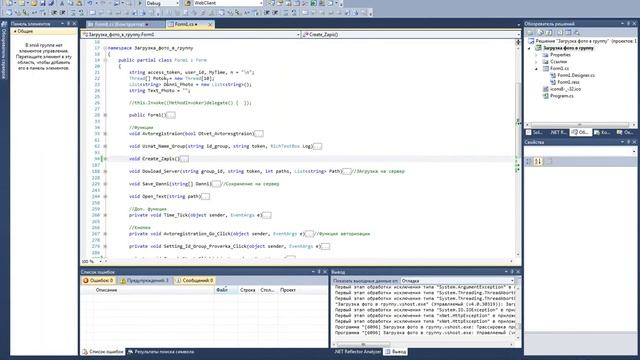Expand the Dowload_Server method outline
Screen dimensions: 640x360
coord(105,171)
